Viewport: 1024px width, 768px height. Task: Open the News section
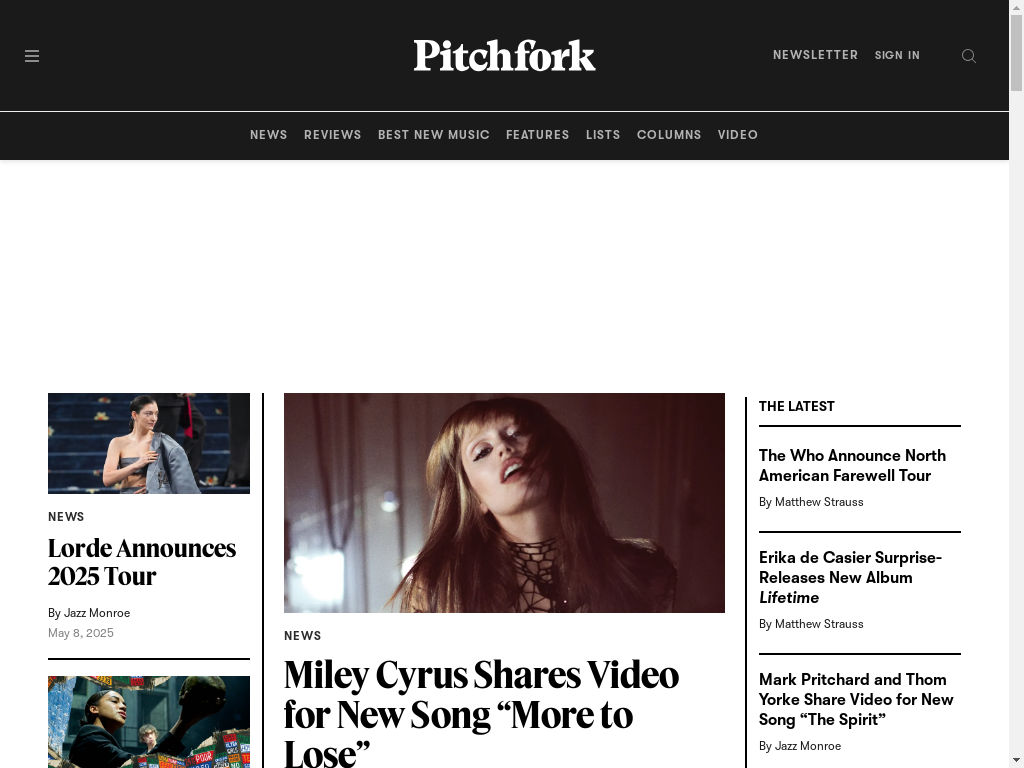click(268, 135)
